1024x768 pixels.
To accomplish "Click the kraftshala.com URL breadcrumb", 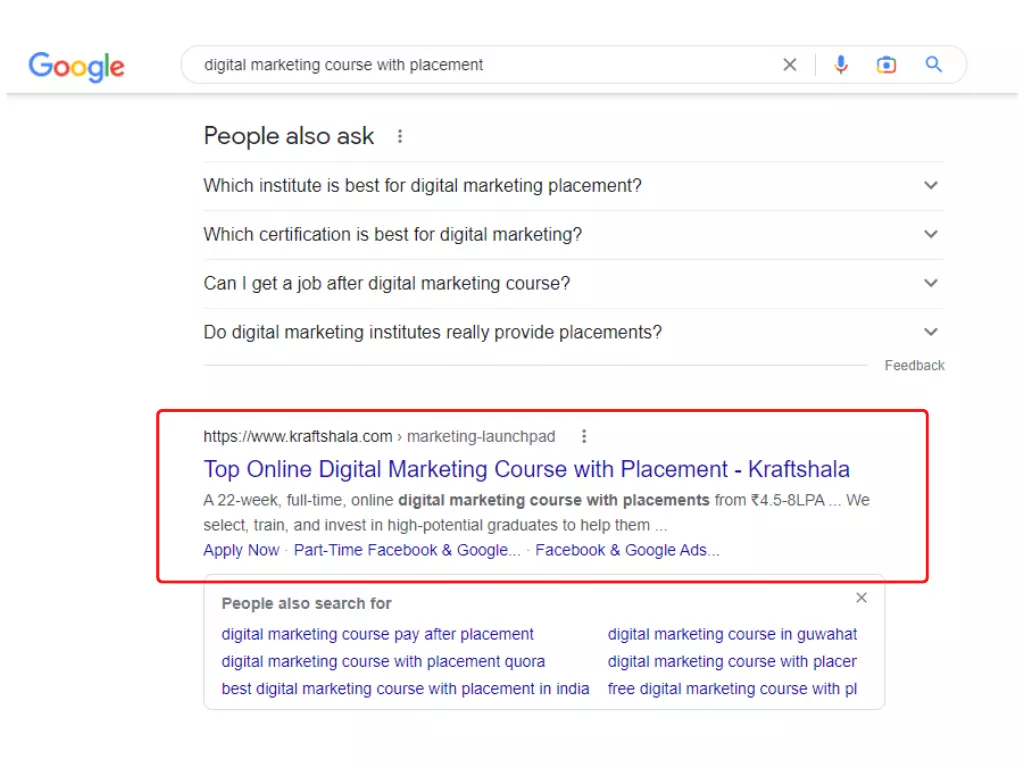I will [x=379, y=436].
